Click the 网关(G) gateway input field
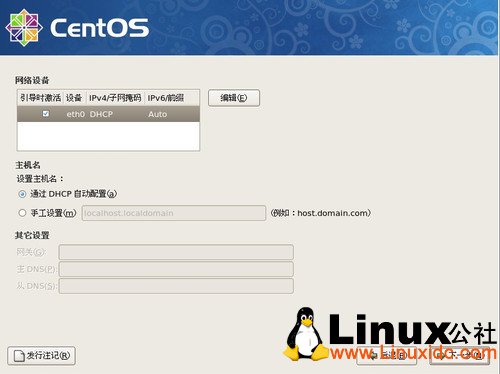 176,252
